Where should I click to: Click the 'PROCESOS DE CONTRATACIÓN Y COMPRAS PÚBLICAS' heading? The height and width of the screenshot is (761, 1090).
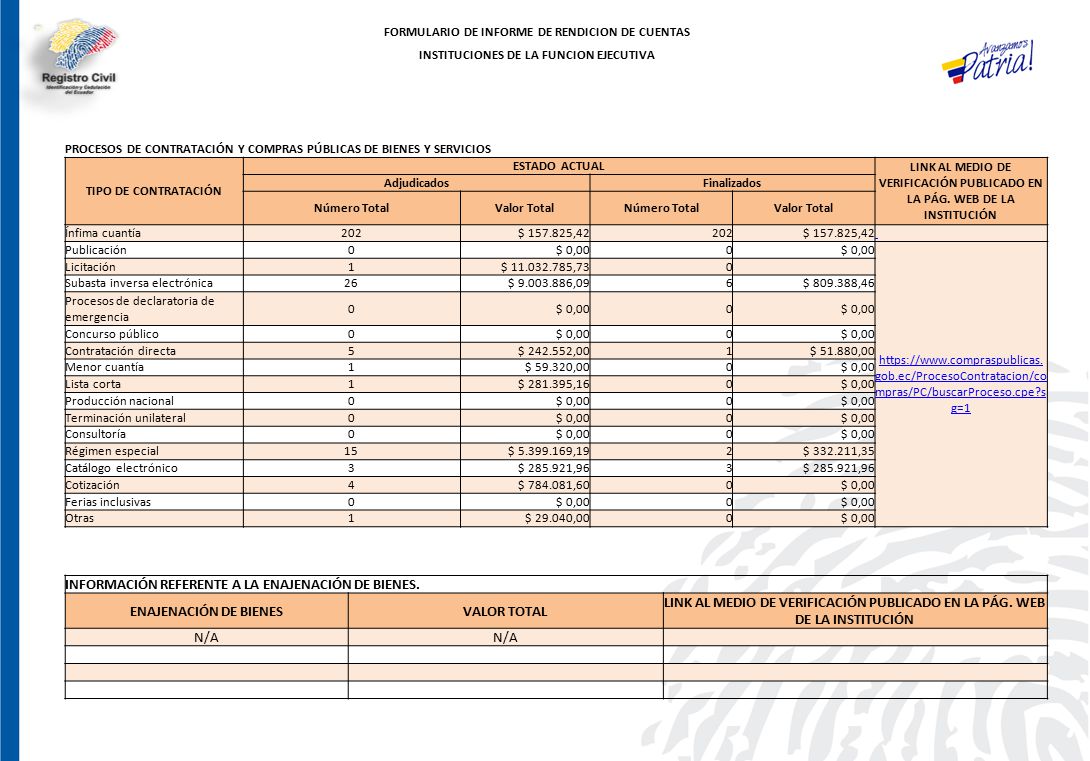tap(278, 149)
